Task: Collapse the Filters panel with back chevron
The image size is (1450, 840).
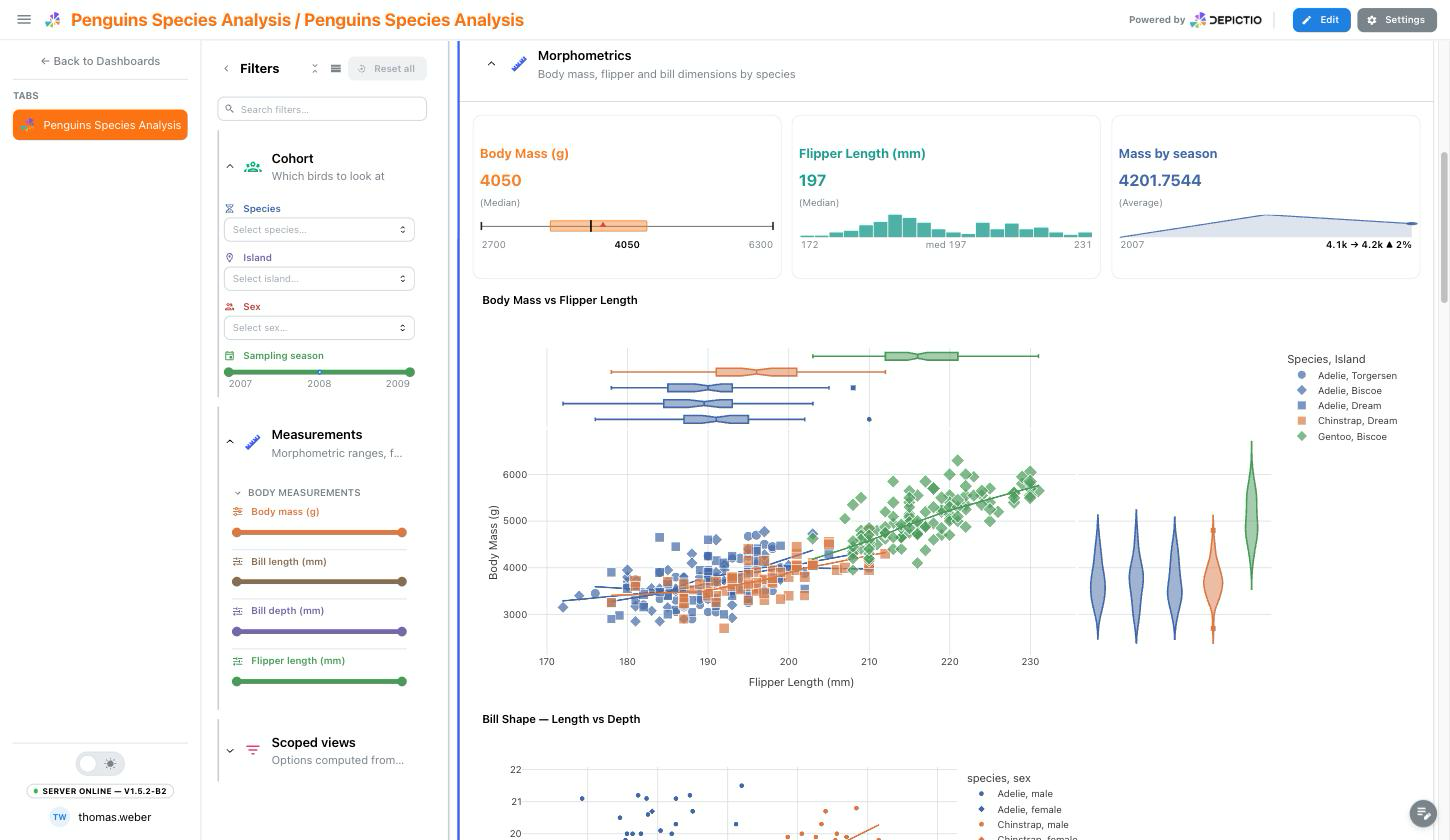Action: tap(226, 69)
